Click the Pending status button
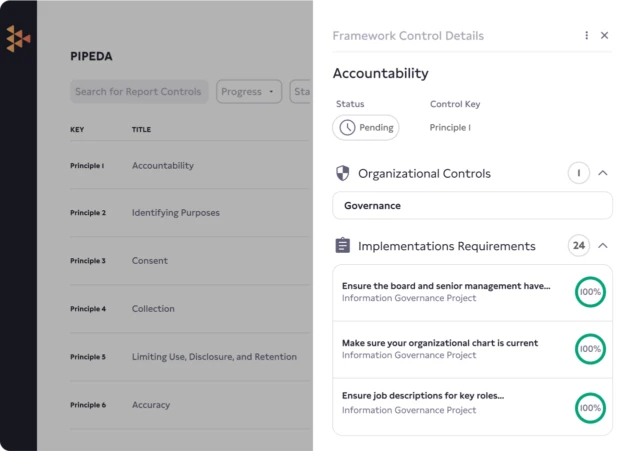 tap(365, 128)
